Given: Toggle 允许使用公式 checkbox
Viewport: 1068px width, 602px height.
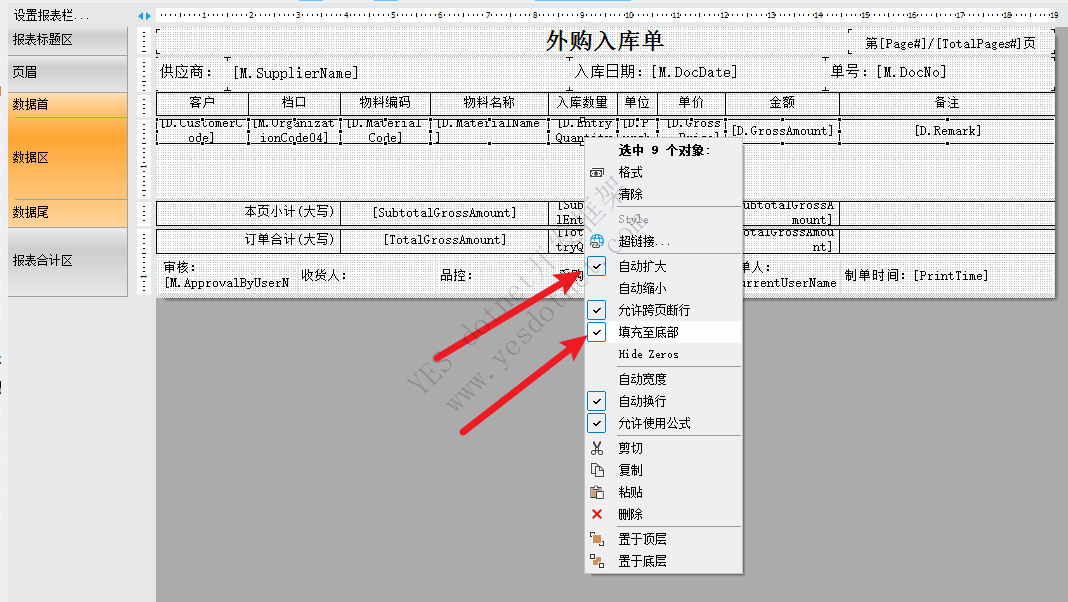Looking at the screenshot, I should pos(597,423).
